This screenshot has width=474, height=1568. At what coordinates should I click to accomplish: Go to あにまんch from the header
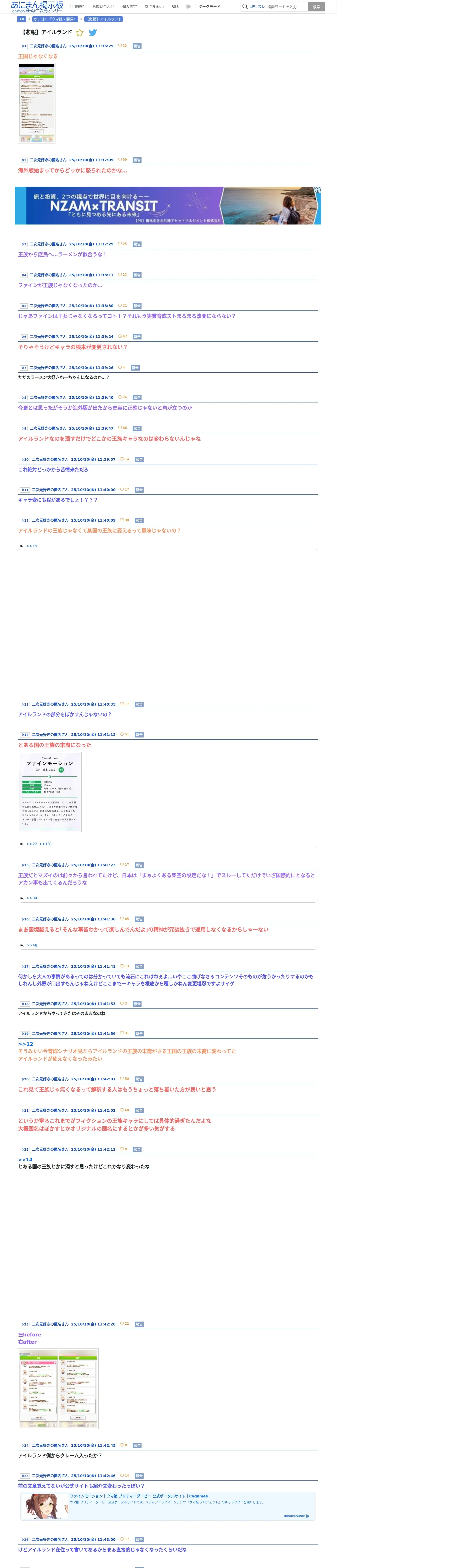(154, 7)
